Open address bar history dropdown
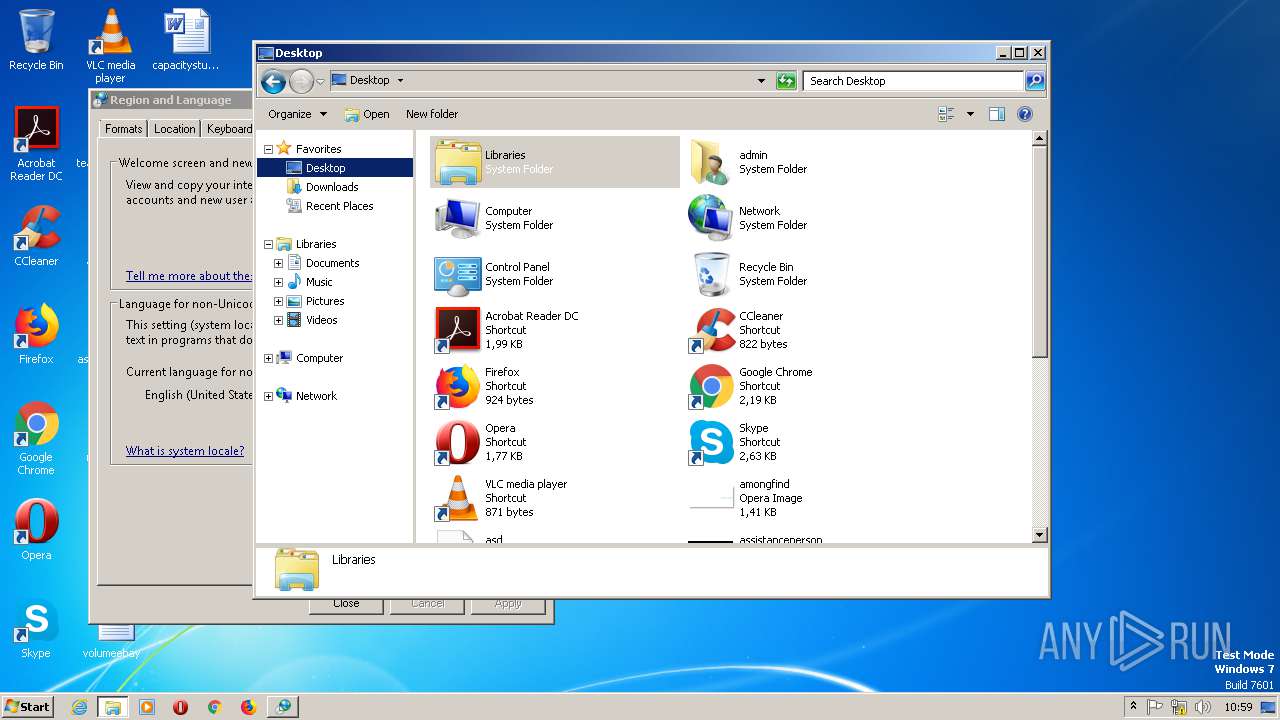 coord(761,81)
